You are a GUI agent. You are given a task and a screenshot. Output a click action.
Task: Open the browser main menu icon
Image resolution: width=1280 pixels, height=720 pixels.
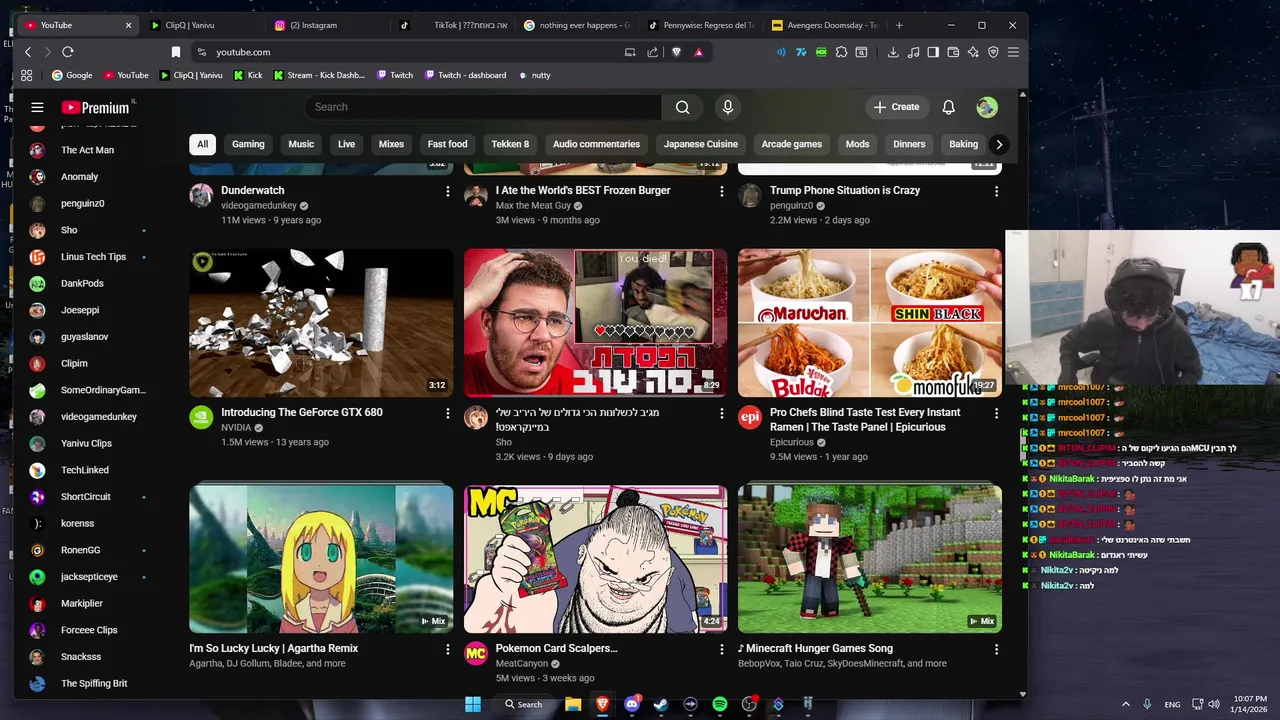tap(1013, 52)
